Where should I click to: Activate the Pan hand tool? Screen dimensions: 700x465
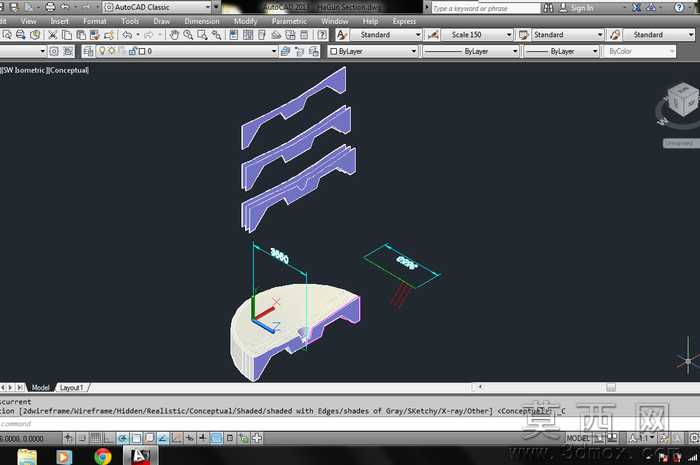tap(174, 35)
